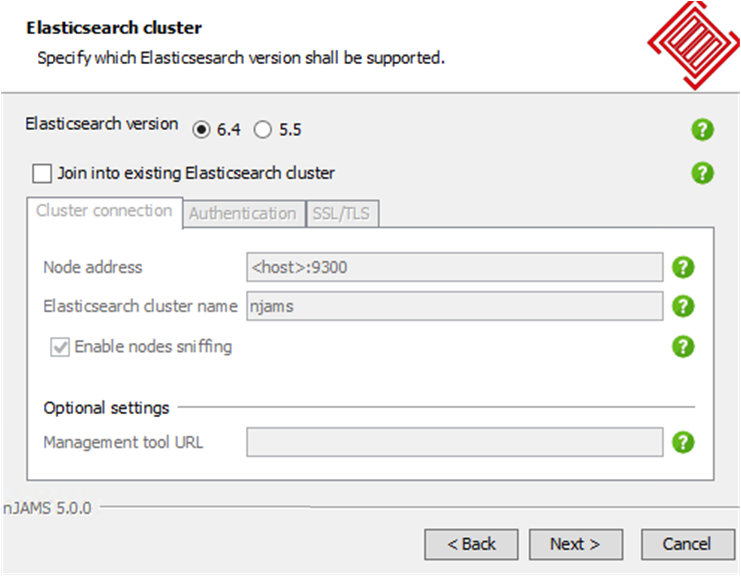Open help for Join into existing cluster
Screen dimensions: 741x576
pos(702,173)
